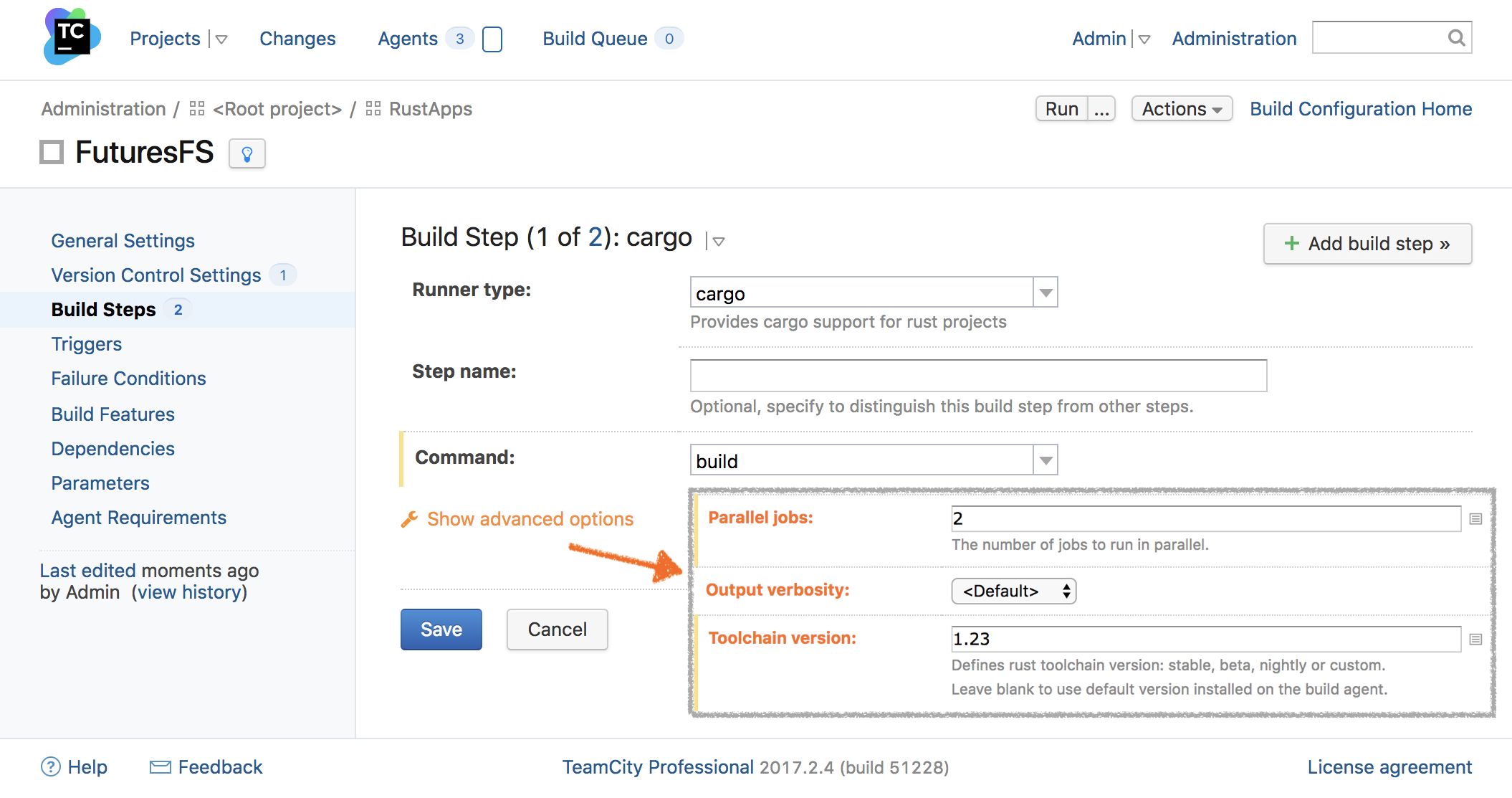Open Runner type combo box arrow

1046,293
